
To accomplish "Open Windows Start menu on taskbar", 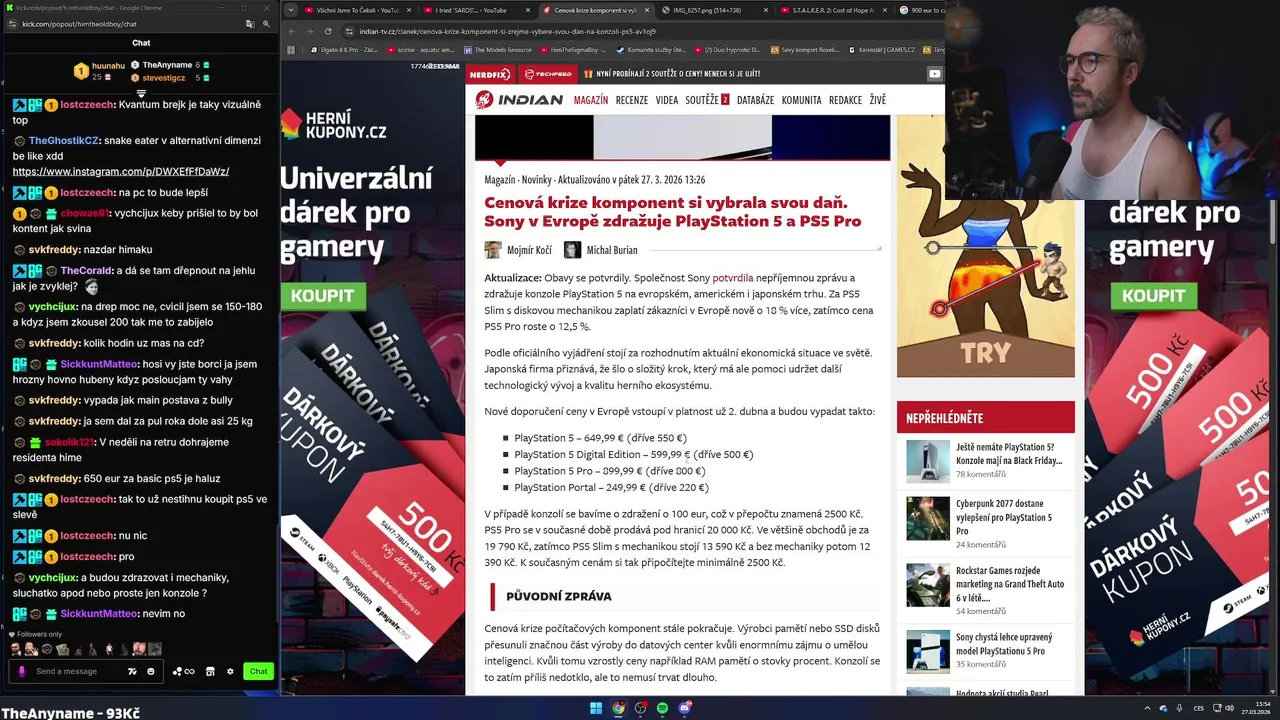I will 596,708.
